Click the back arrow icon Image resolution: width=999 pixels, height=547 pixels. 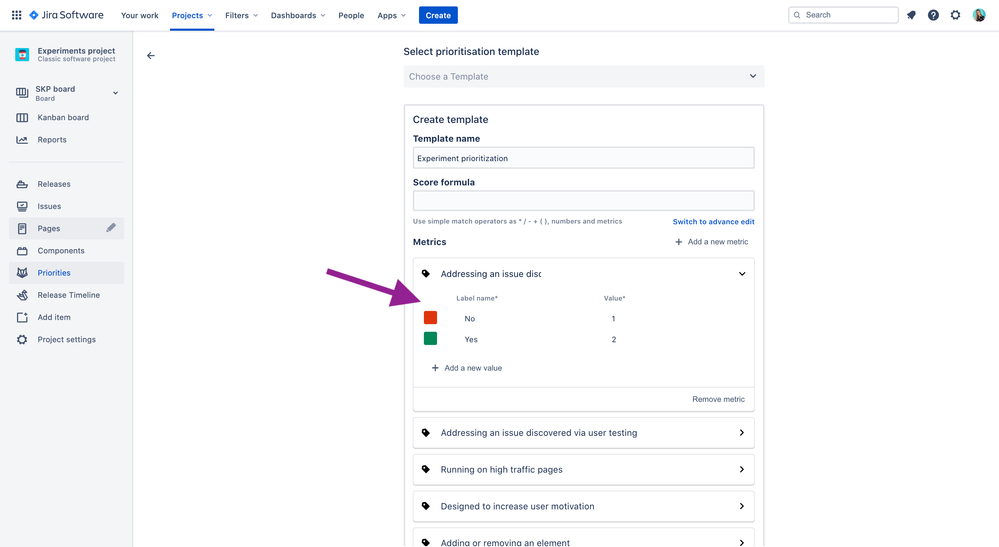(151, 55)
